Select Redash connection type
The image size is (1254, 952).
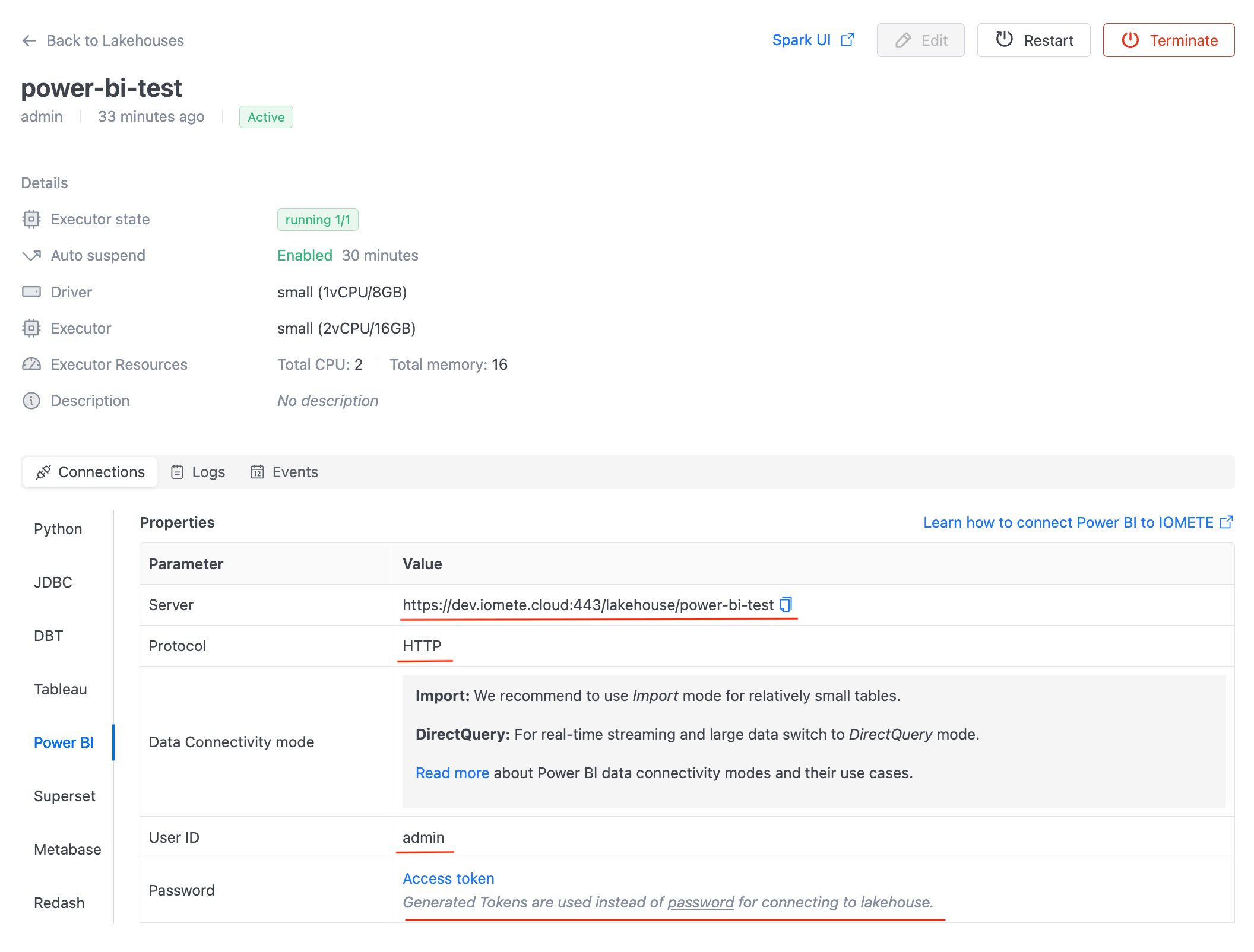point(59,903)
